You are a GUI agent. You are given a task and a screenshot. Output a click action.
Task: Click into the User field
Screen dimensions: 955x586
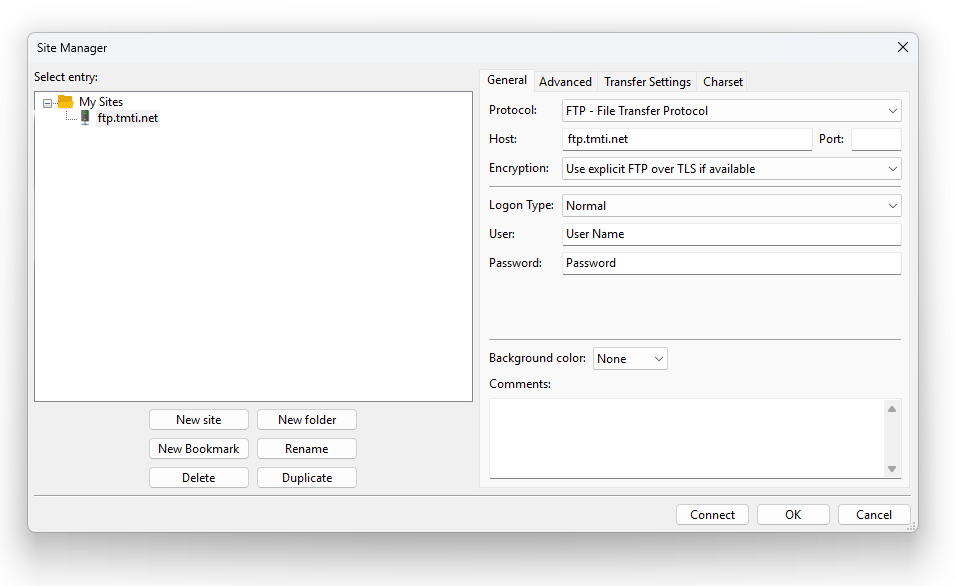(731, 234)
